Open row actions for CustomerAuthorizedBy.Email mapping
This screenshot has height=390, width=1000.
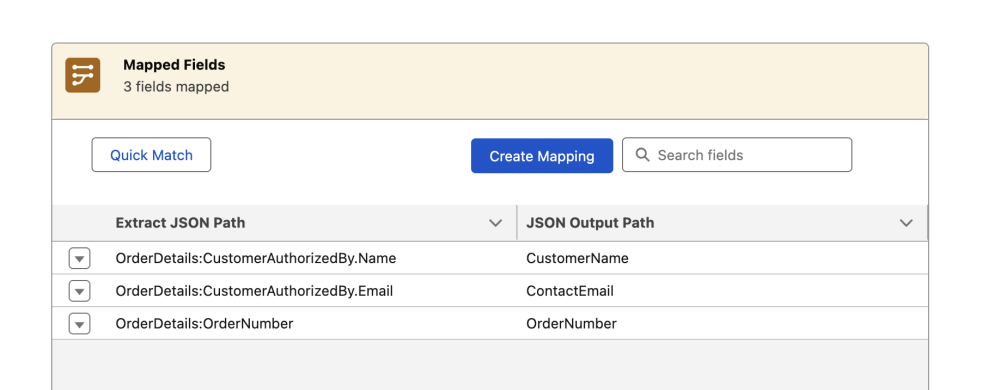click(79, 291)
